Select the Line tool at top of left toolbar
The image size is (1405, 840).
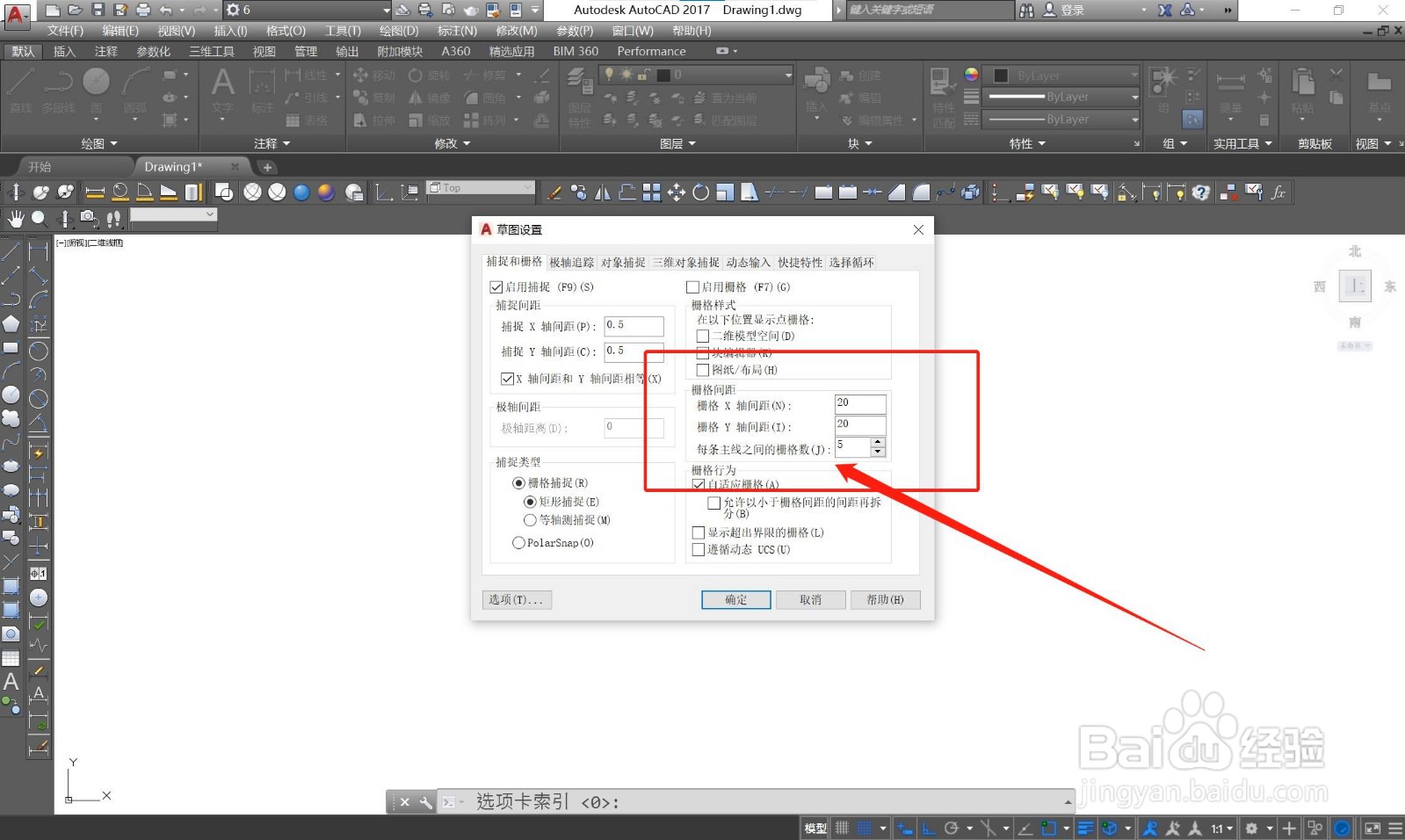[x=11, y=251]
